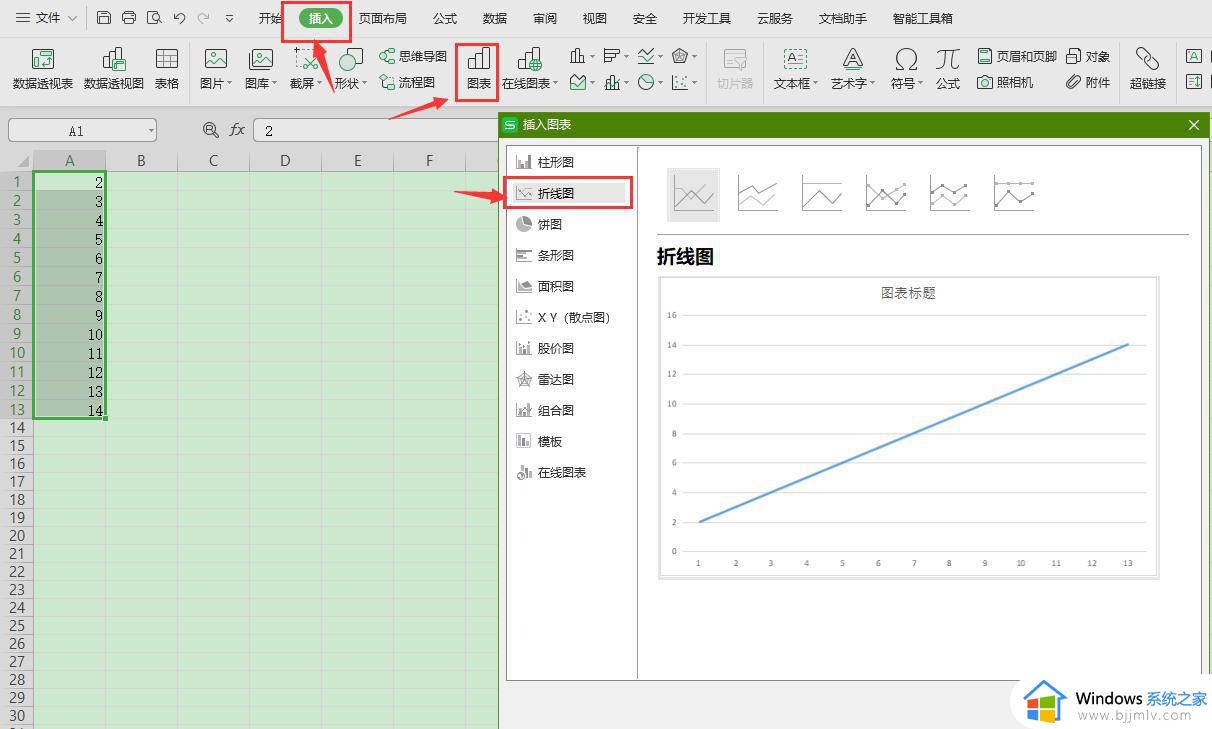Click the 照相机 camera tool
Viewport: 1212px width, 729px height.
coord(1005,82)
